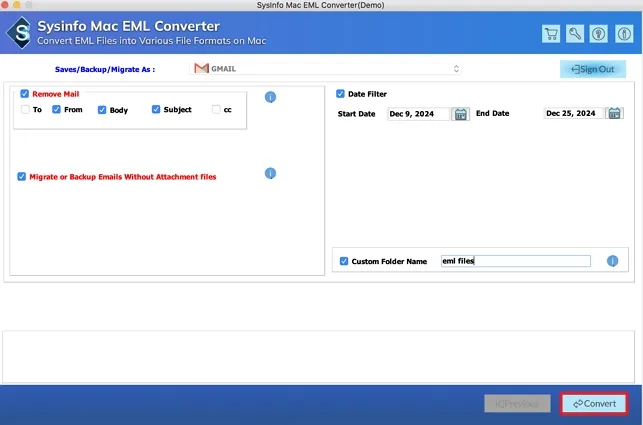Click info icon next to Custom Folder Name
643x425 pixels.
(x=612, y=261)
